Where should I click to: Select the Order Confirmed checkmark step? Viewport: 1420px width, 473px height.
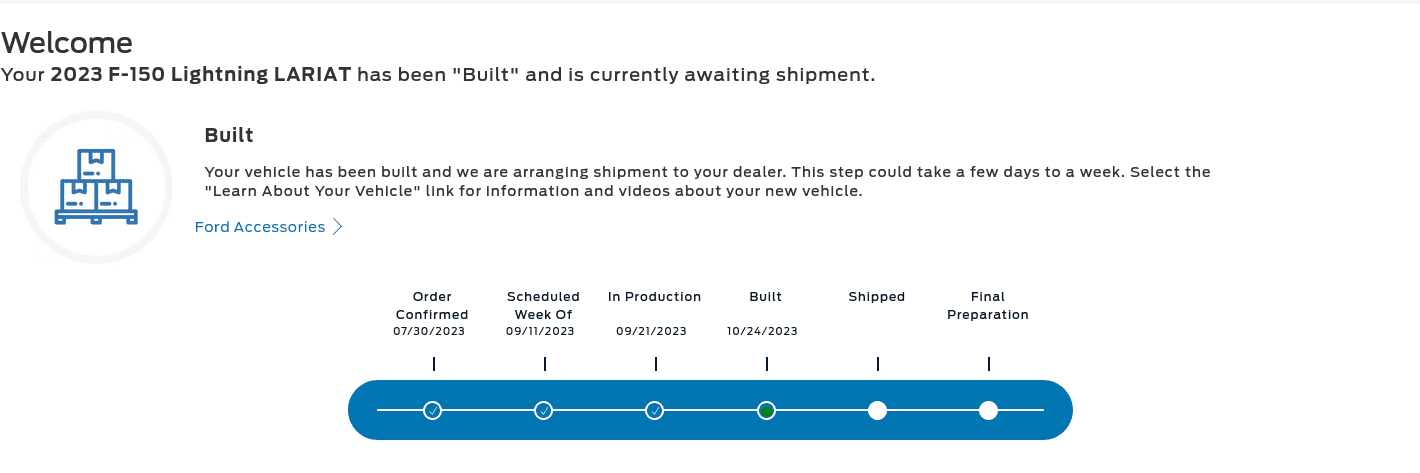pos(432,410)
